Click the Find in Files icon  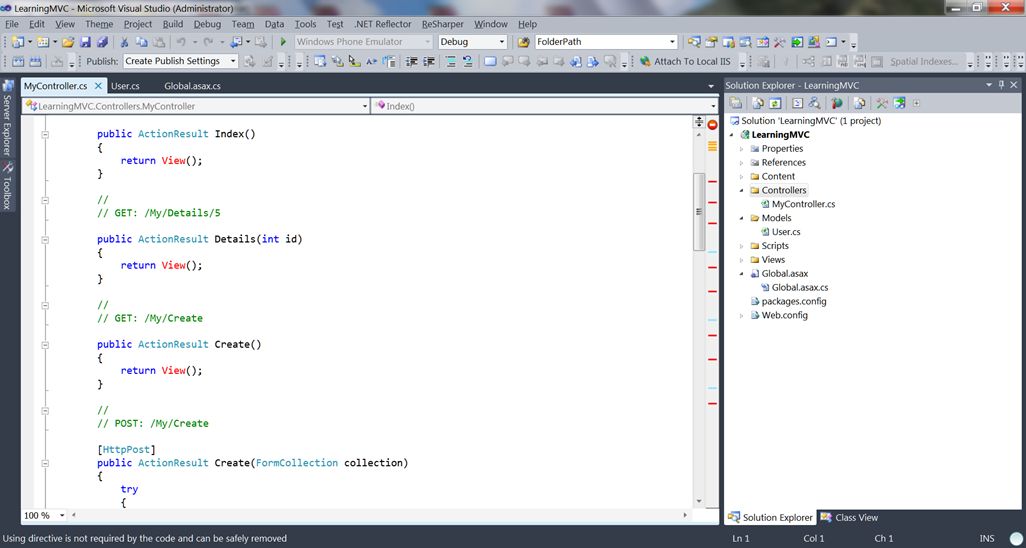(x=523, y=42)
